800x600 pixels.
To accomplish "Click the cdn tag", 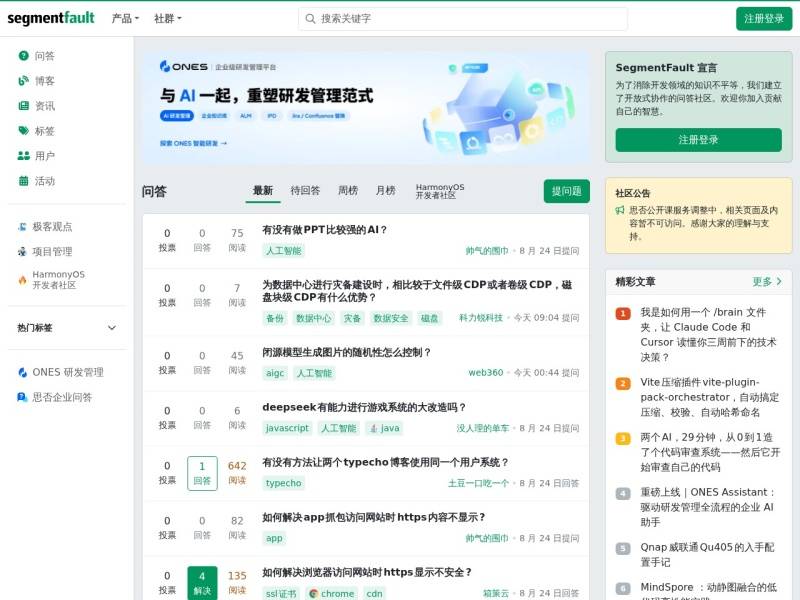I will [x=374, y=593].
